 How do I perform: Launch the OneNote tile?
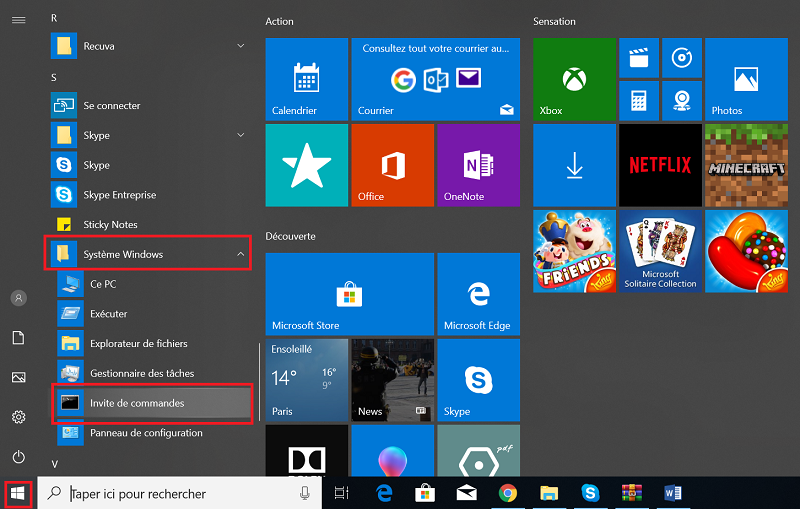pyautogui.click(x=479, y=165)
